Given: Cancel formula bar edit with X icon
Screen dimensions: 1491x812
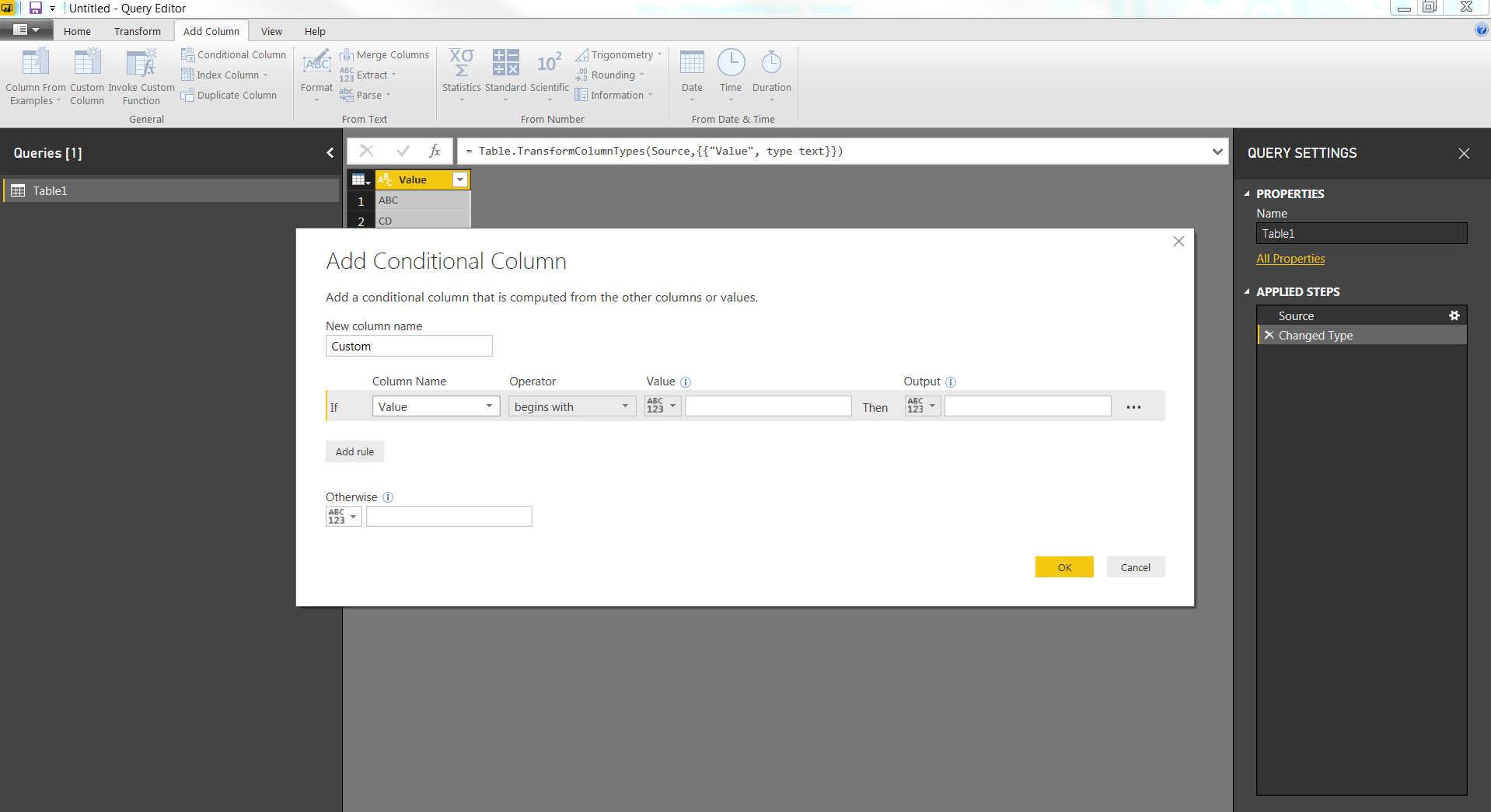Looking at the screenshot, I should click(x=367, y=151).
